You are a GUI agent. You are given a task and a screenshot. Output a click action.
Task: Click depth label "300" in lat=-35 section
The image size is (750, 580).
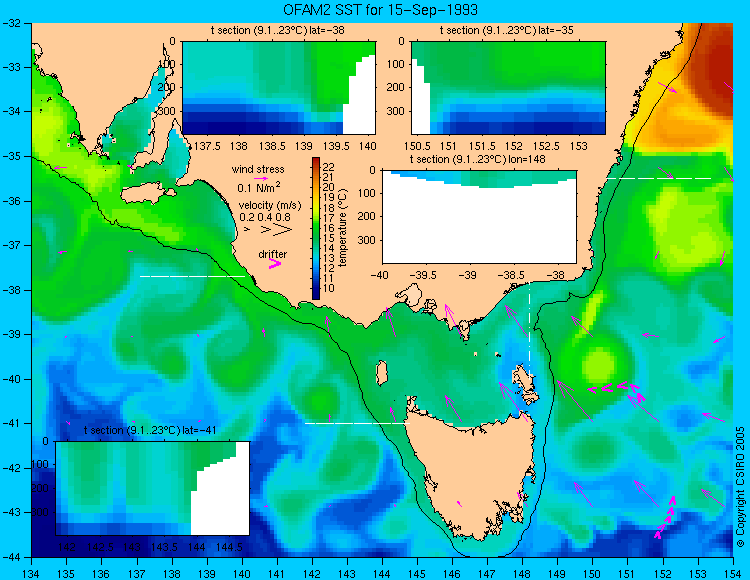point(396,111)
